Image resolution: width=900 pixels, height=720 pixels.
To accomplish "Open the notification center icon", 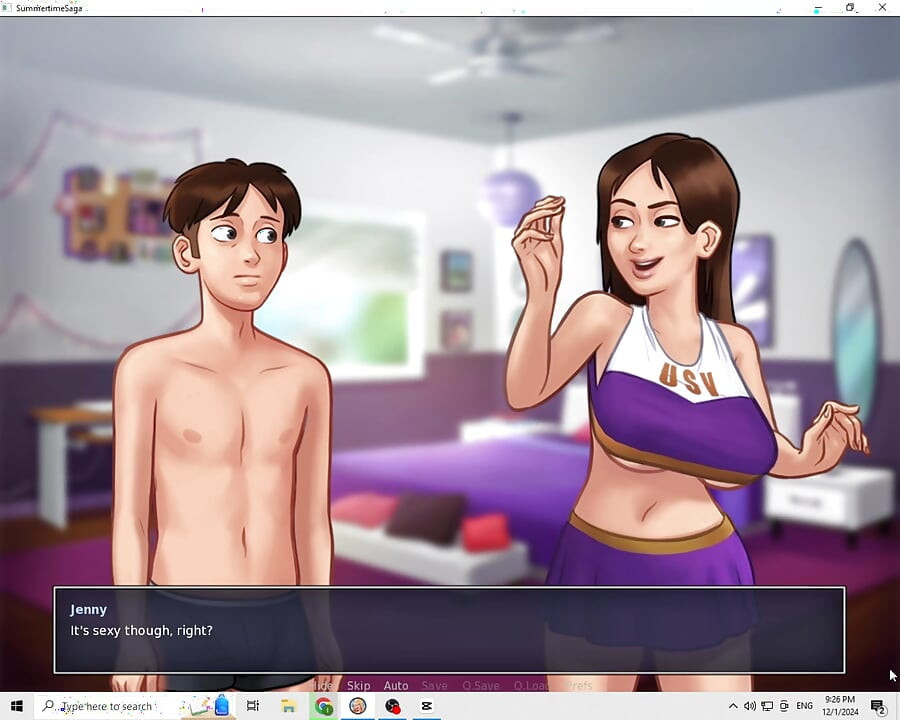I will (878, 706).
